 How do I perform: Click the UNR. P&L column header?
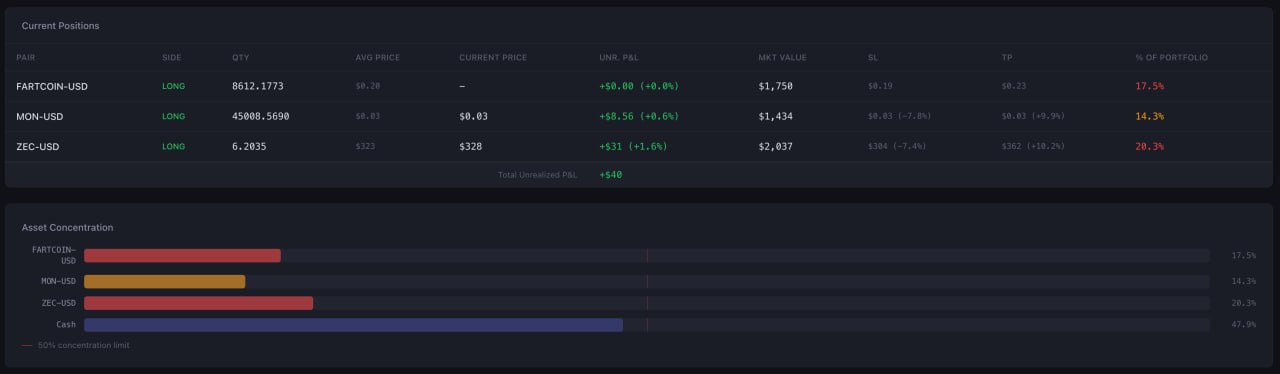(619, 58)
